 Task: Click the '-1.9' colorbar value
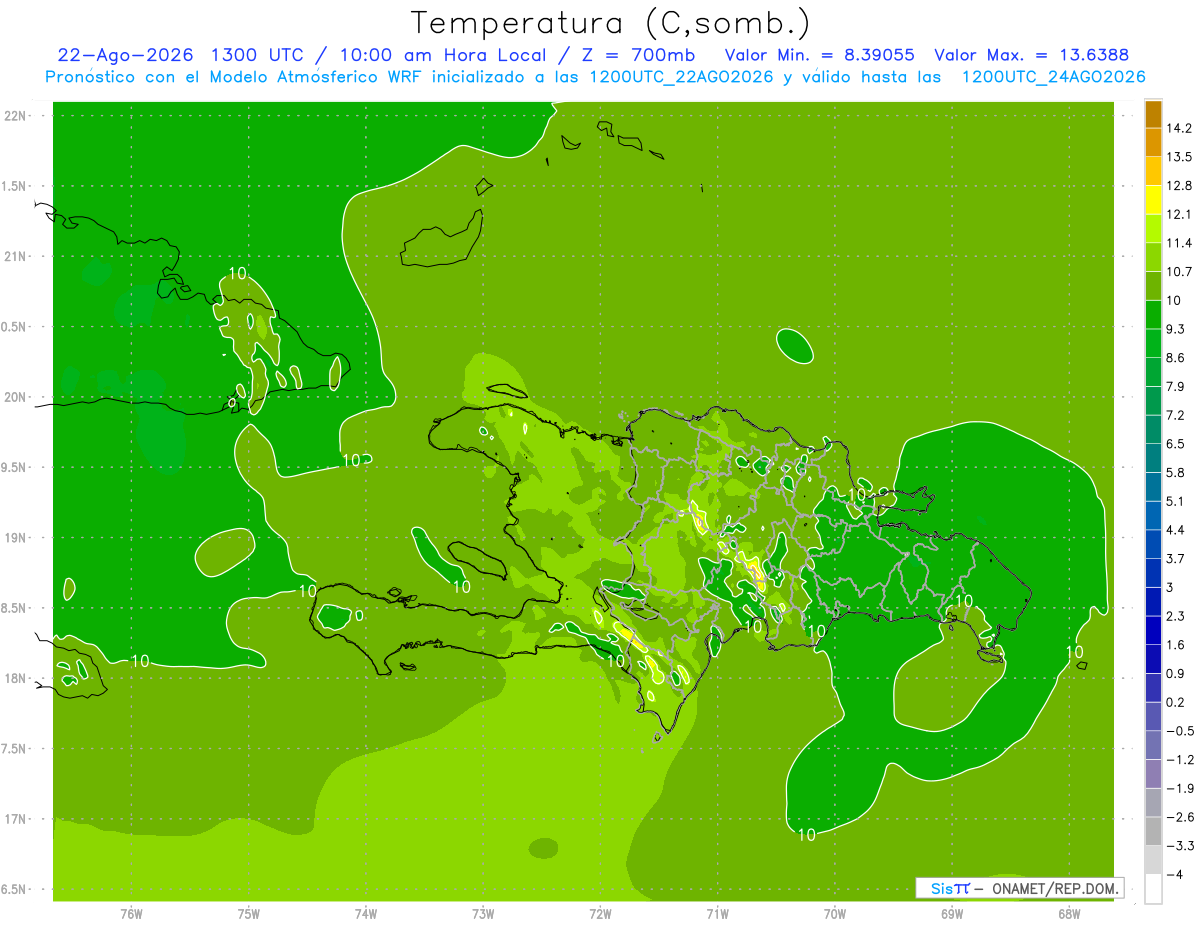pos(1179,788)
